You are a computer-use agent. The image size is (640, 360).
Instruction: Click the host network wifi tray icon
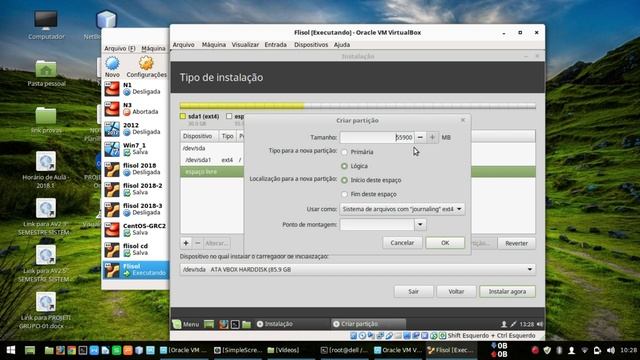(585, 350)
